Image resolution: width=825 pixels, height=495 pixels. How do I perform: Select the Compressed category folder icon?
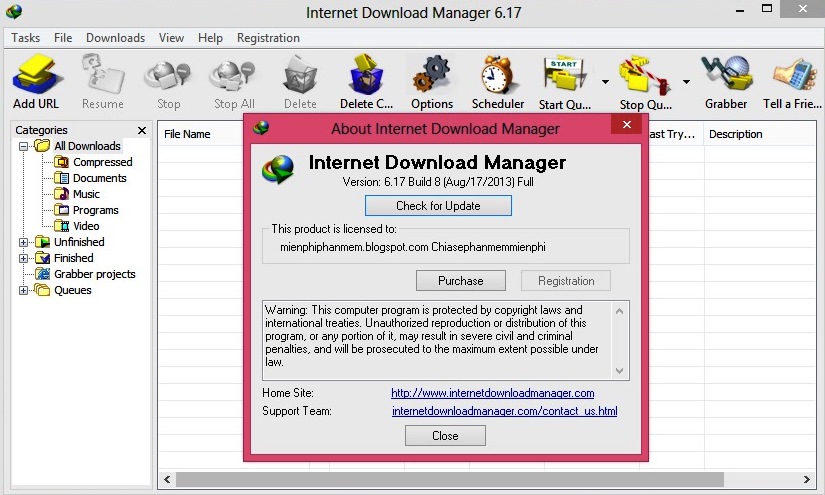[62, 162]
